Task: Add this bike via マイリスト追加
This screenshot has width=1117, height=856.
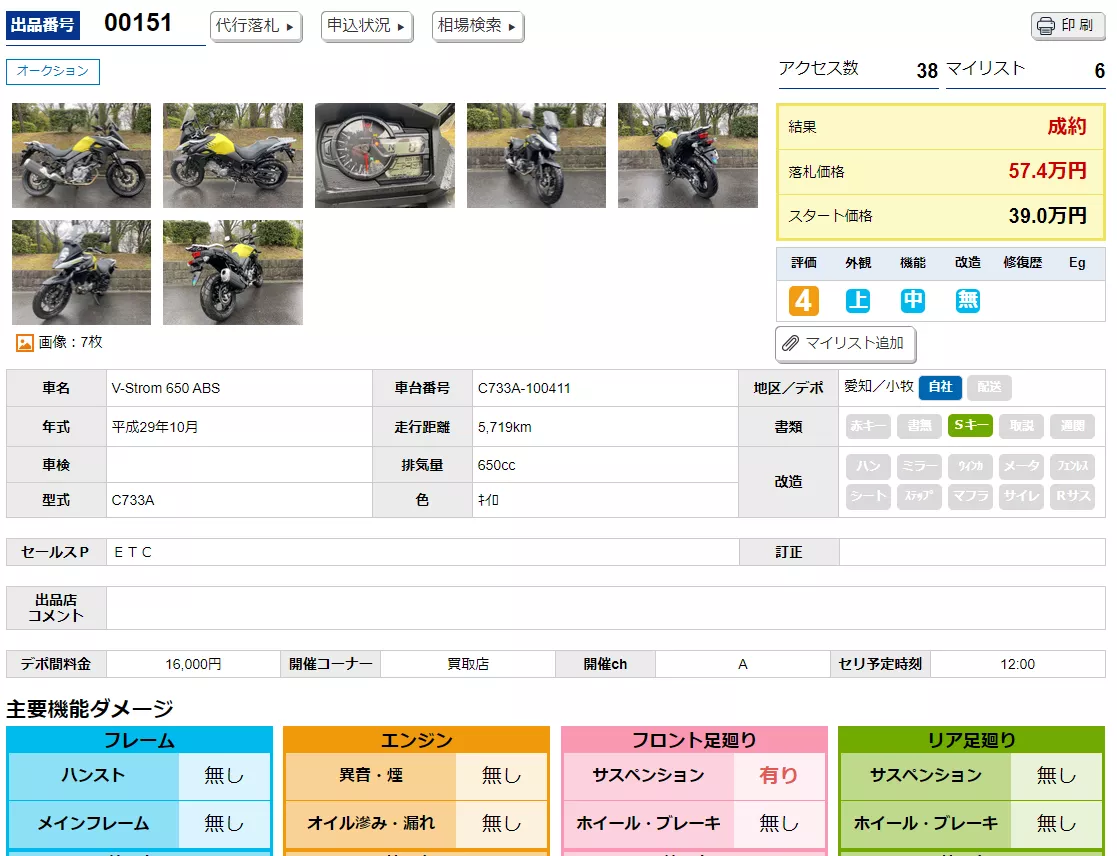Action: pos(846,344)
